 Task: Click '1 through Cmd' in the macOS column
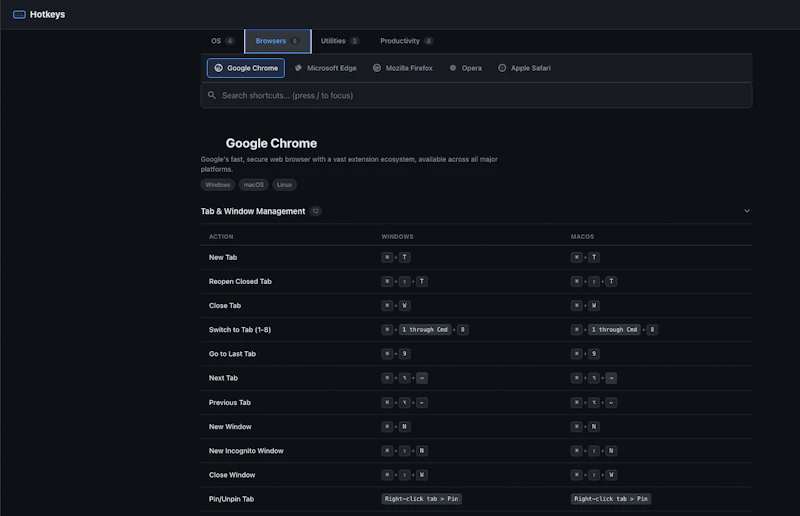(x=614, y=330)
